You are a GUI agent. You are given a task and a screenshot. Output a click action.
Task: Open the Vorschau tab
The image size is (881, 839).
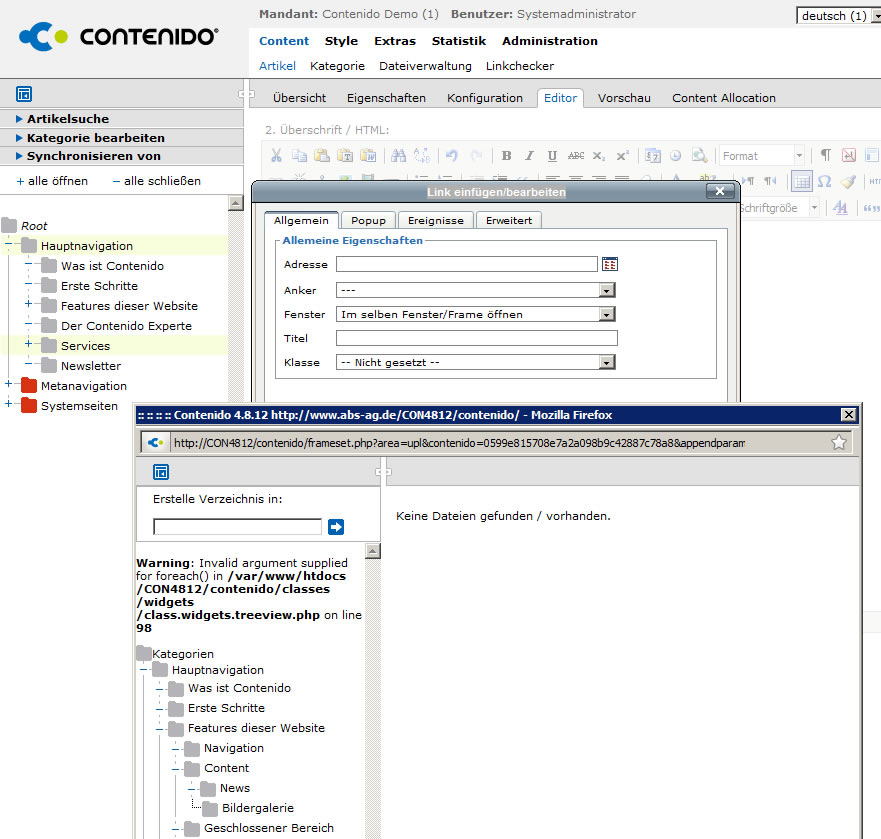[x=624, y=98]
